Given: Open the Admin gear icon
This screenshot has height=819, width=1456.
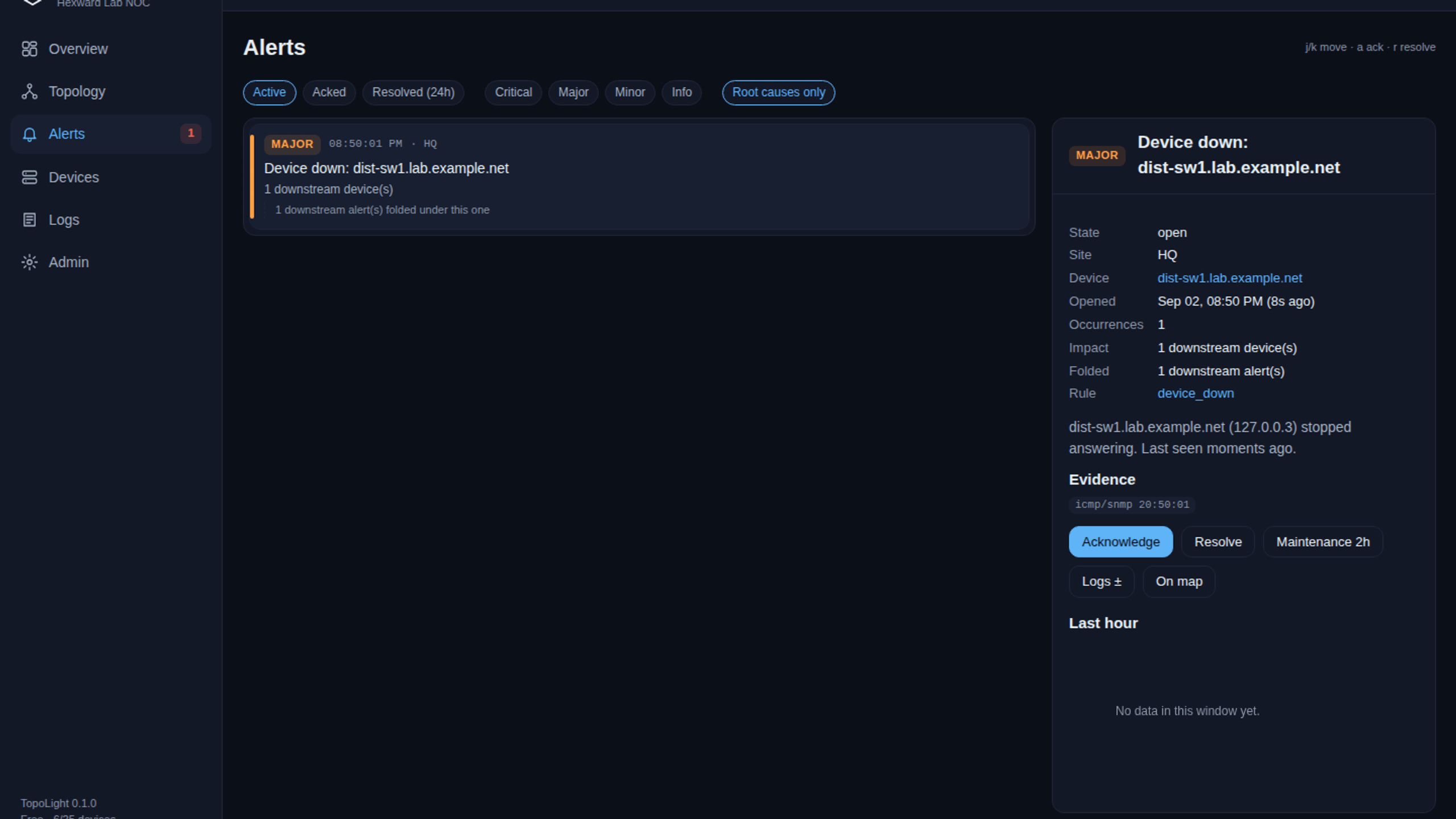Looking at the screenshot, I should [30, 262].
